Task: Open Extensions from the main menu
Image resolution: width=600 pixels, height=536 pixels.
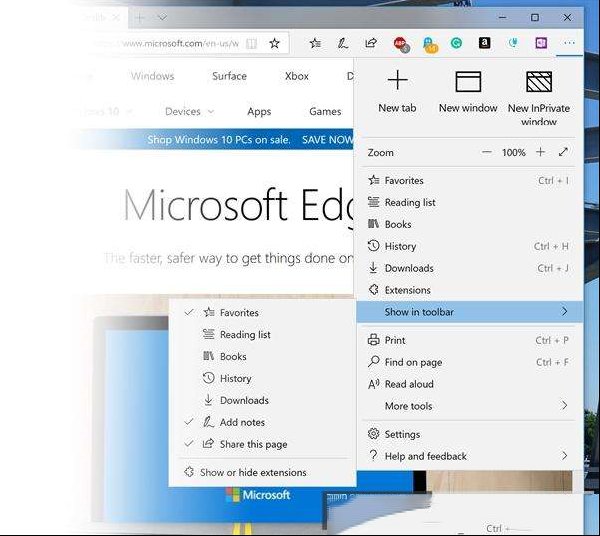Action: point(469,290)
